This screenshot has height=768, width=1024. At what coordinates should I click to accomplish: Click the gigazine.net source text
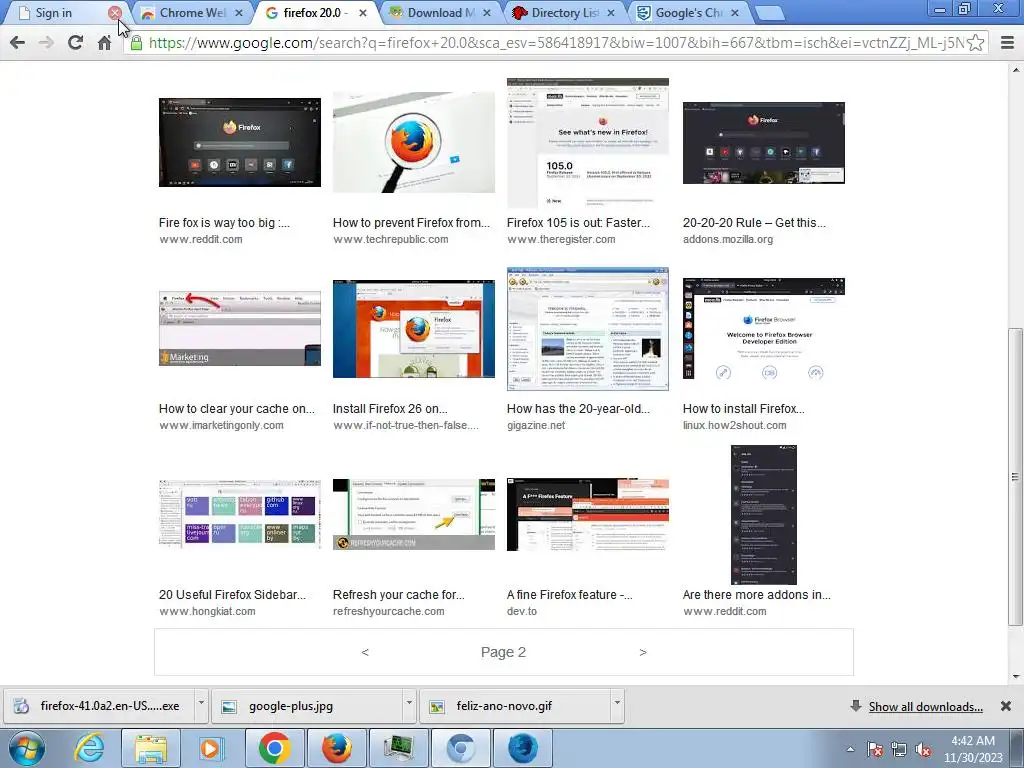[536, 426]
